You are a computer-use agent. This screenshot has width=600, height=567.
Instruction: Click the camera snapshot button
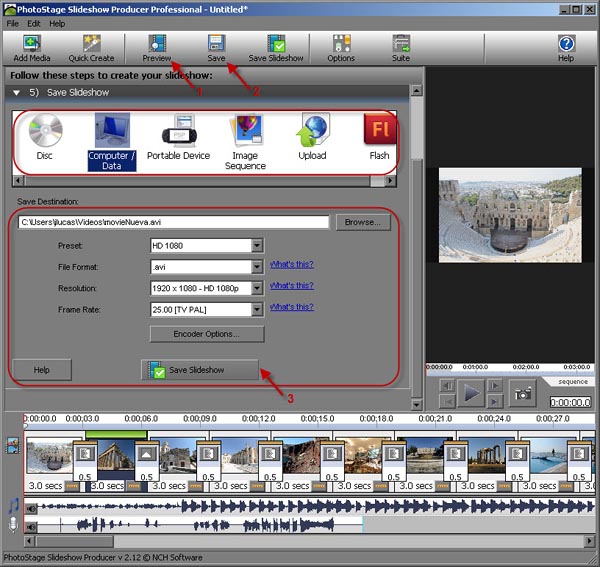(x=523, y=393)
